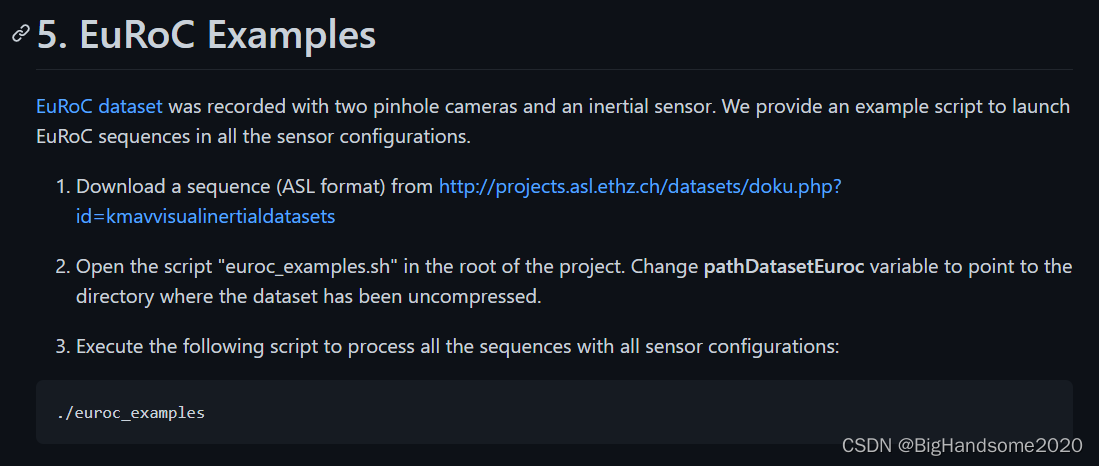Click the anchor link icon beside heading
The width and height of the screenshot is (1099, 466).
[21, 33]
